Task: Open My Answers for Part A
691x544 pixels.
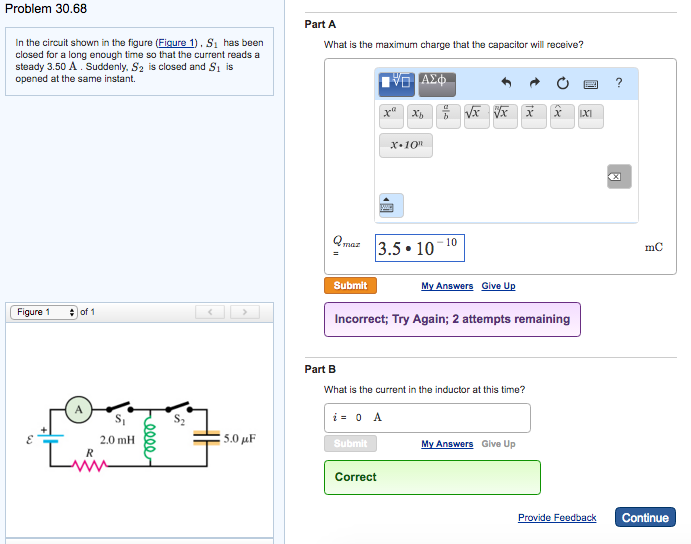Action: 447,286
